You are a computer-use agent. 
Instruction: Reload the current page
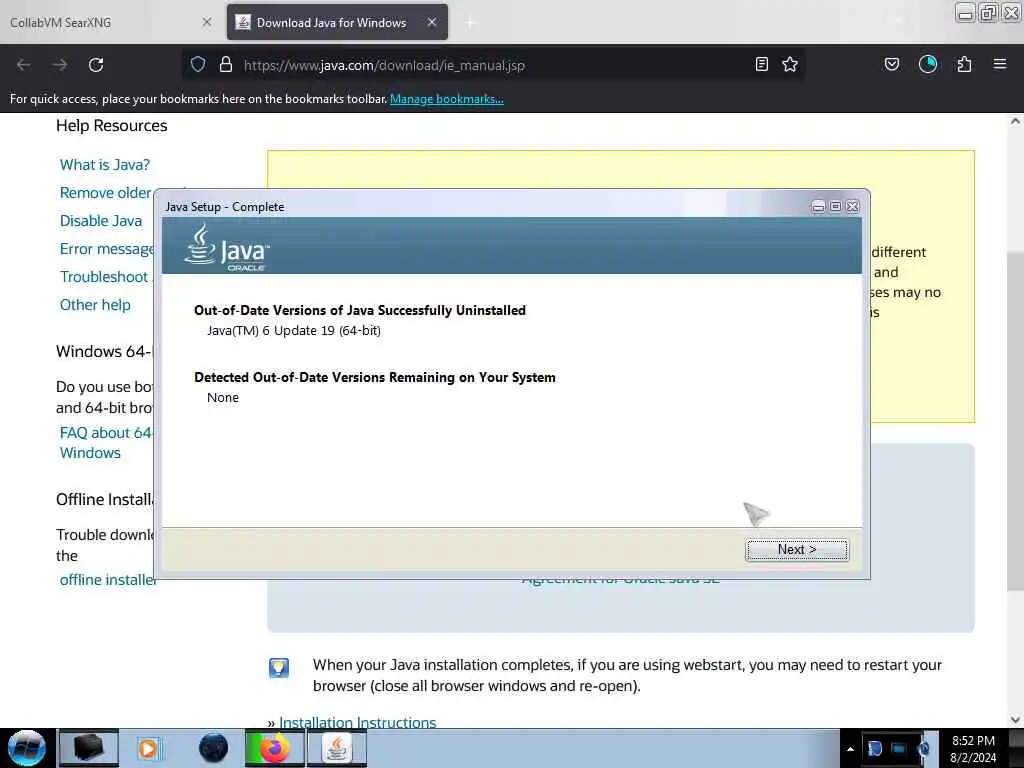(96, 65)
